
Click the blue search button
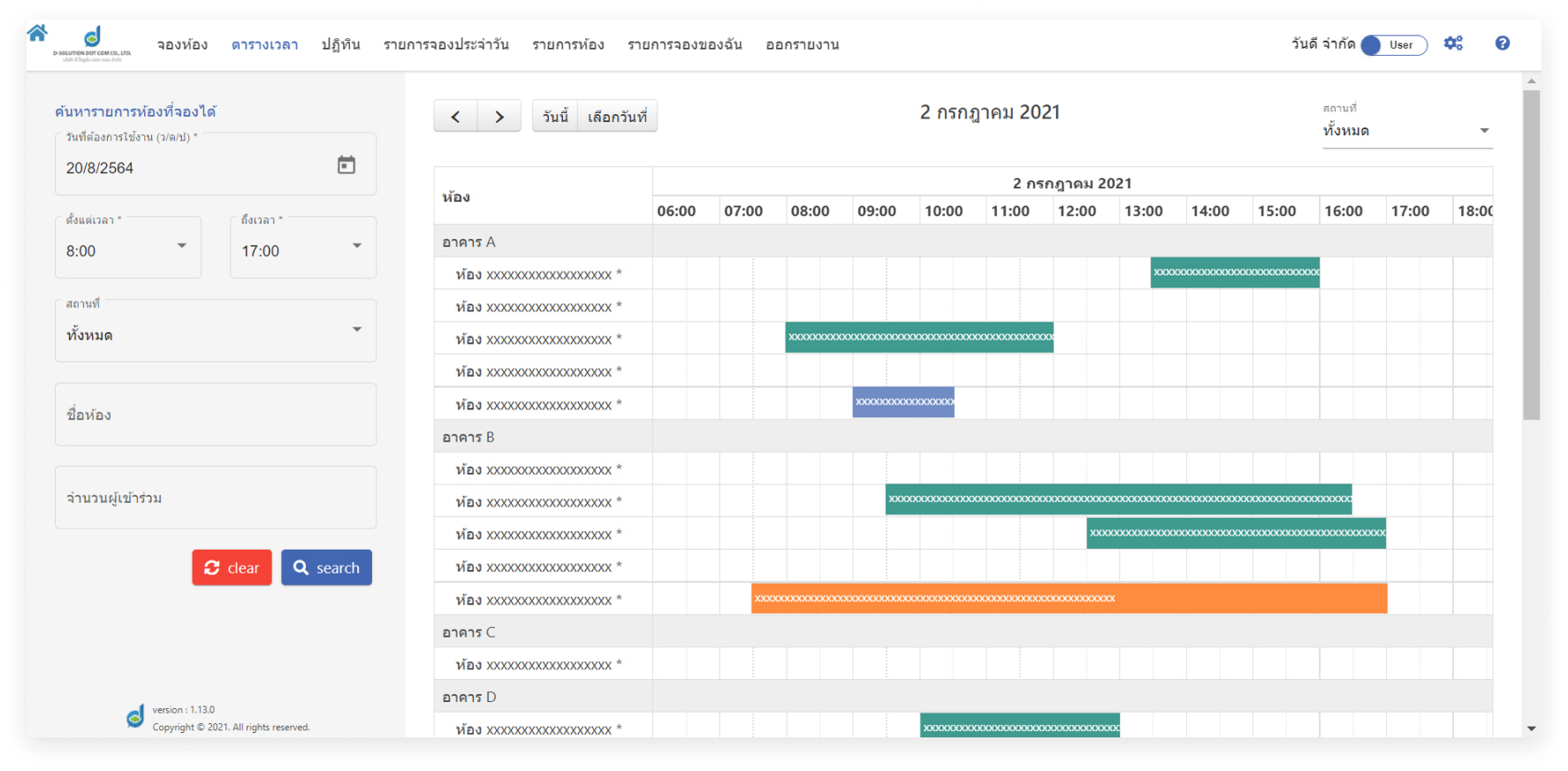[326, 568]
